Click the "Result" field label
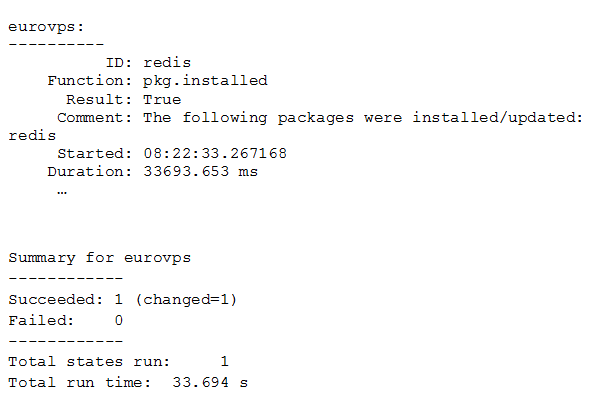This screenshot has width=600, height=410. tap(98, 100)
